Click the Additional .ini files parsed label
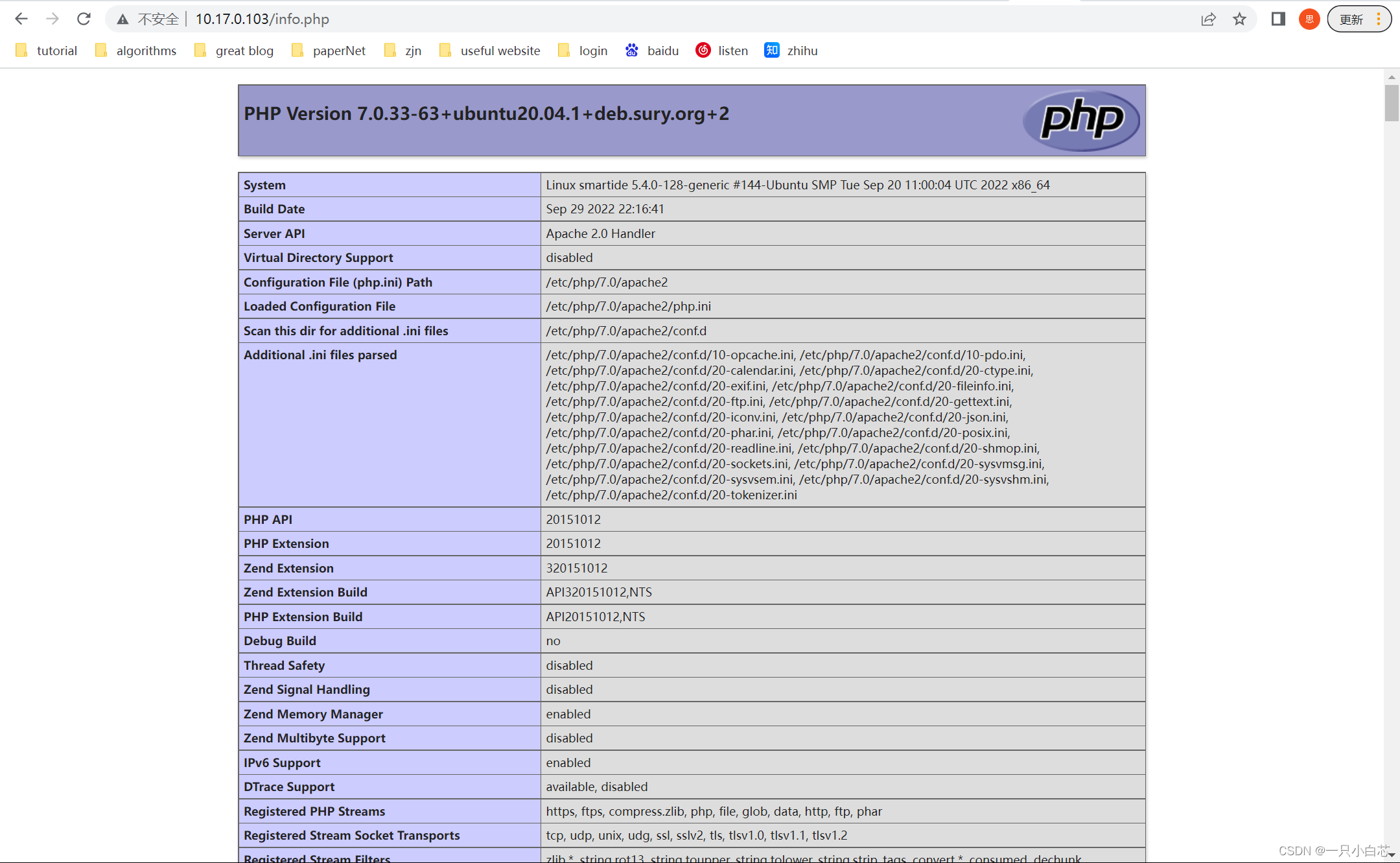1400x863 pixels. point(320,355)
